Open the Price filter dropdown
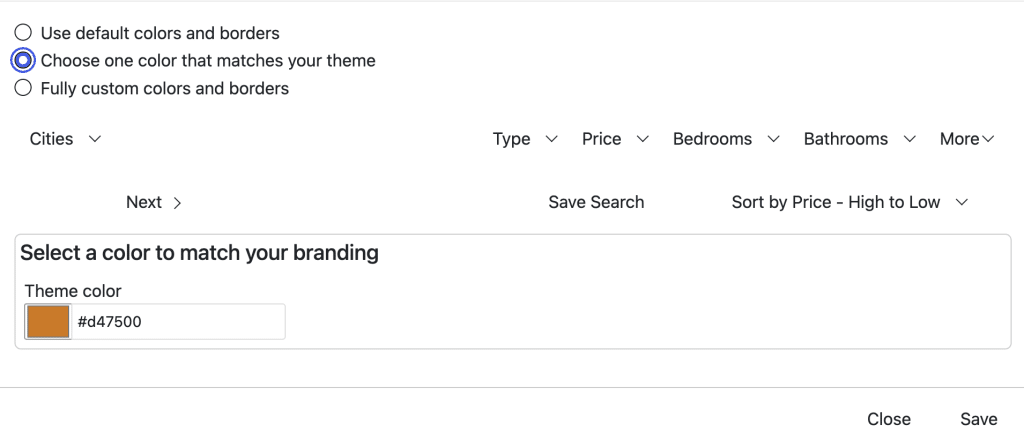Image resolution: width=1024 pixels, height=447 pixels. 615,139
